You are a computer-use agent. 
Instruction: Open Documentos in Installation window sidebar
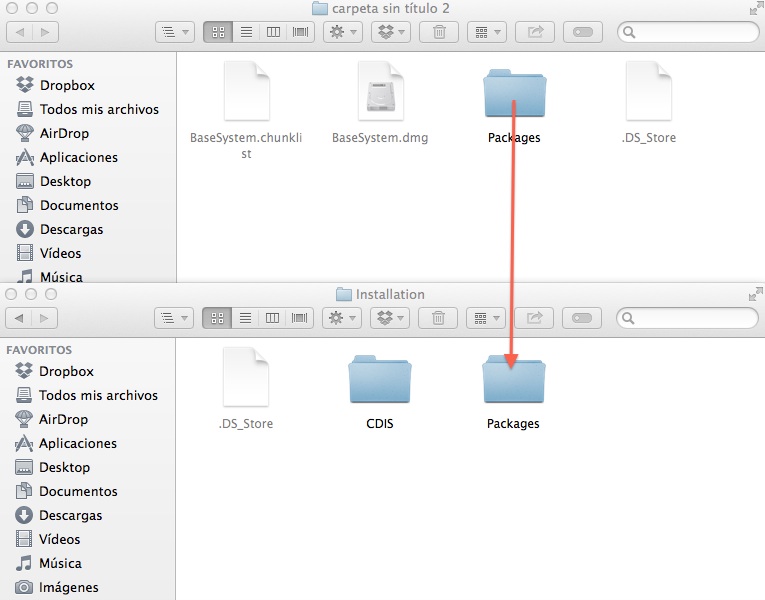coord(66,491)
